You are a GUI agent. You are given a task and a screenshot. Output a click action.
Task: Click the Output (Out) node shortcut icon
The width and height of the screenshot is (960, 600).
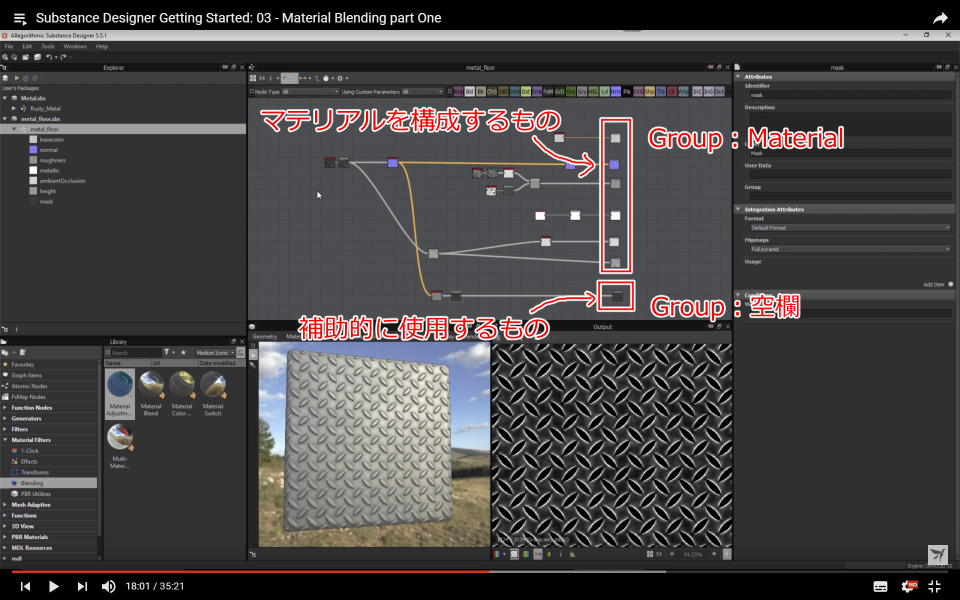click(719, 92)
